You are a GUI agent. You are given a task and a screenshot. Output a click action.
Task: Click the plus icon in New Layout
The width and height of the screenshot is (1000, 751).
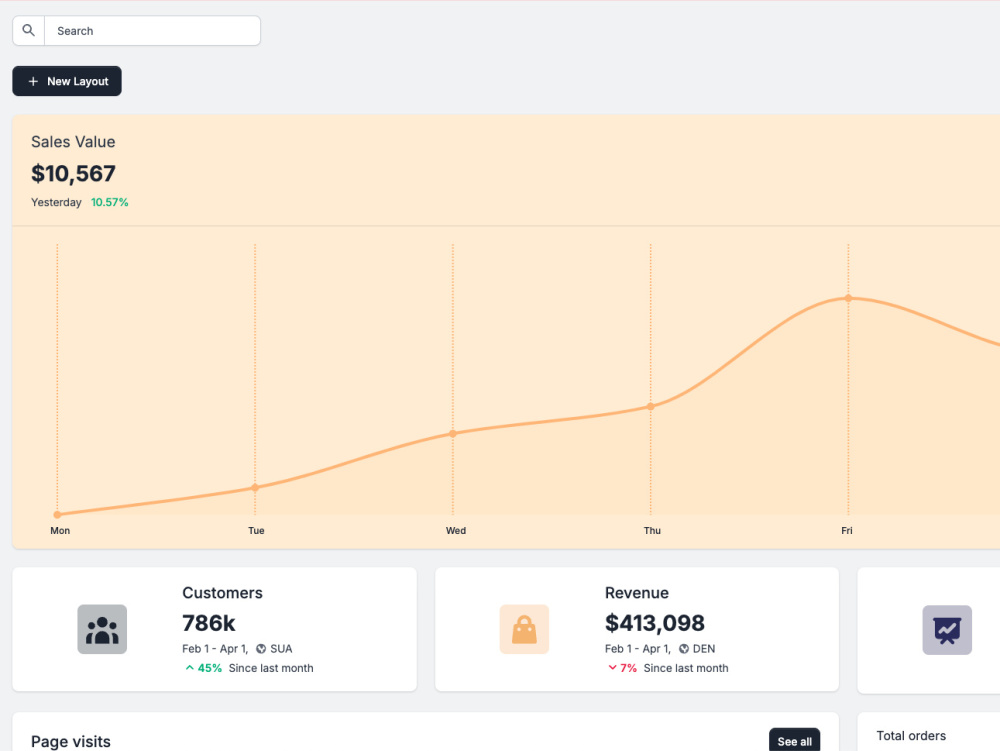33,82
